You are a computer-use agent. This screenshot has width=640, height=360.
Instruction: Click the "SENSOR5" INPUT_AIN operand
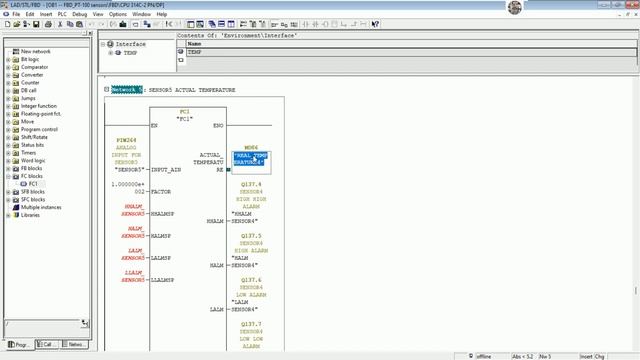click(130, 169)
